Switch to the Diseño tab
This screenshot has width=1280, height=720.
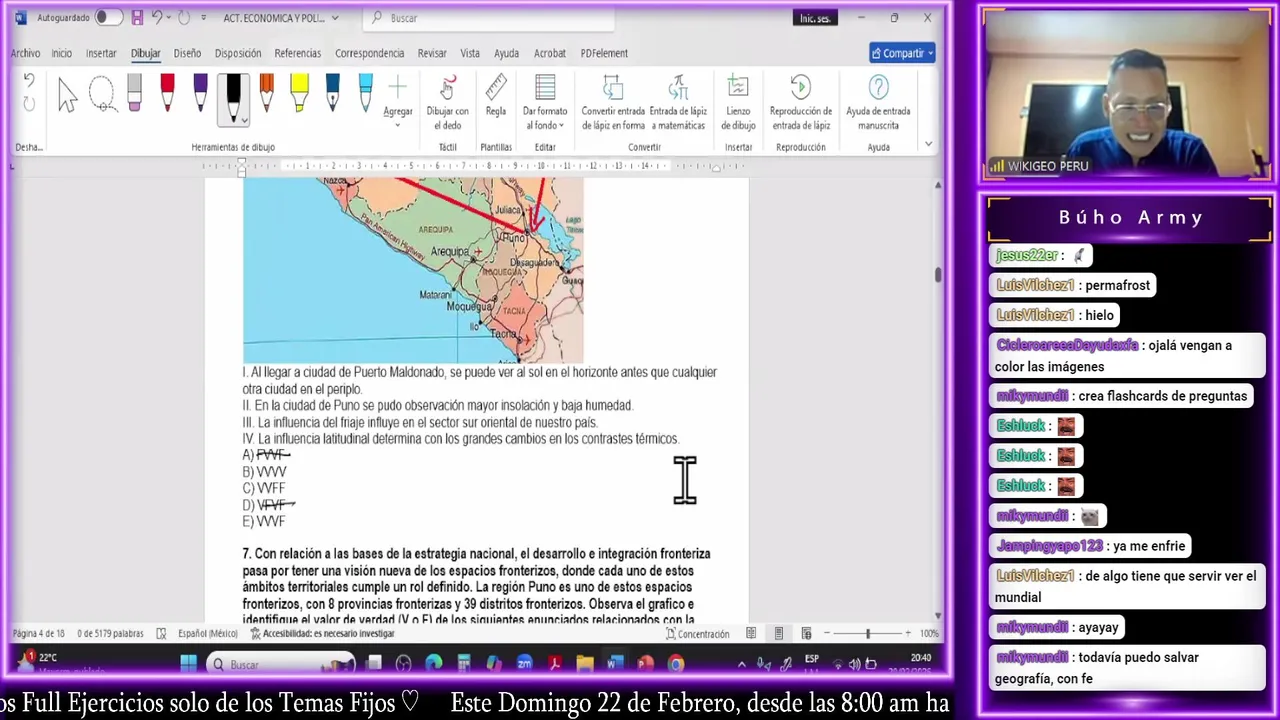pyautogui.click(x=187, y=53)
